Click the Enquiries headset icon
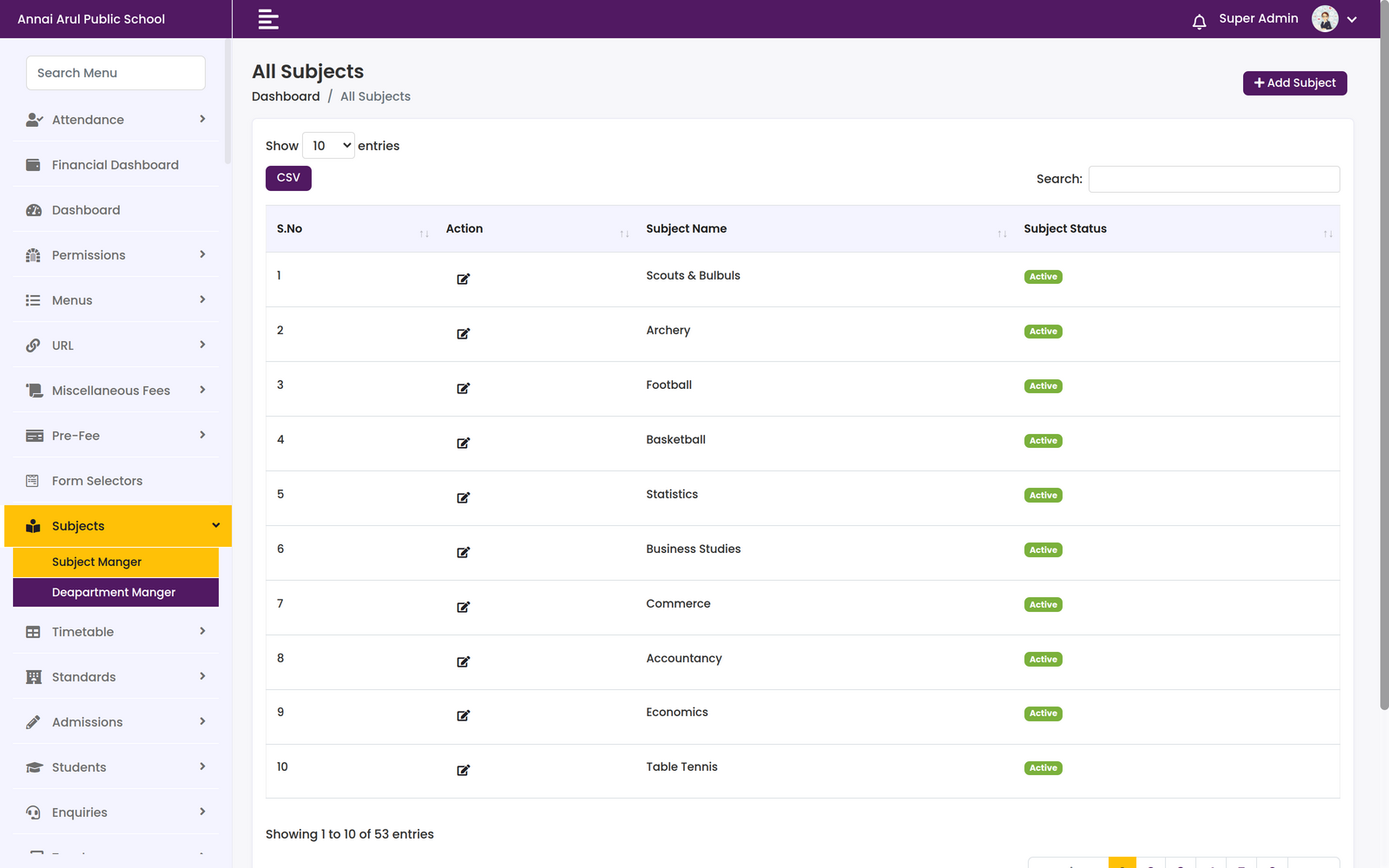1389x868 pixels. (x=33, y=812)
